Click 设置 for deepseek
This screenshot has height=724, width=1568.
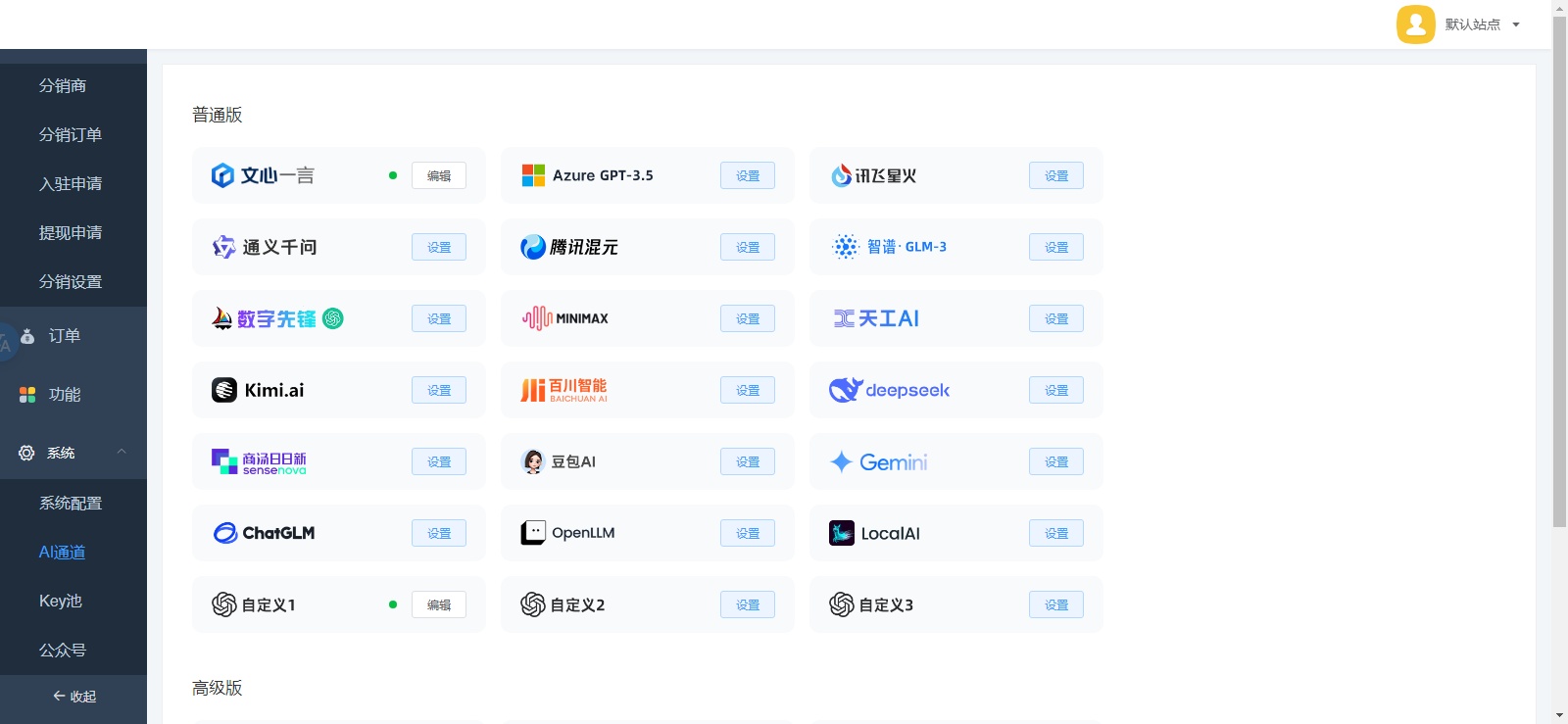click(x=1056, y=390)
